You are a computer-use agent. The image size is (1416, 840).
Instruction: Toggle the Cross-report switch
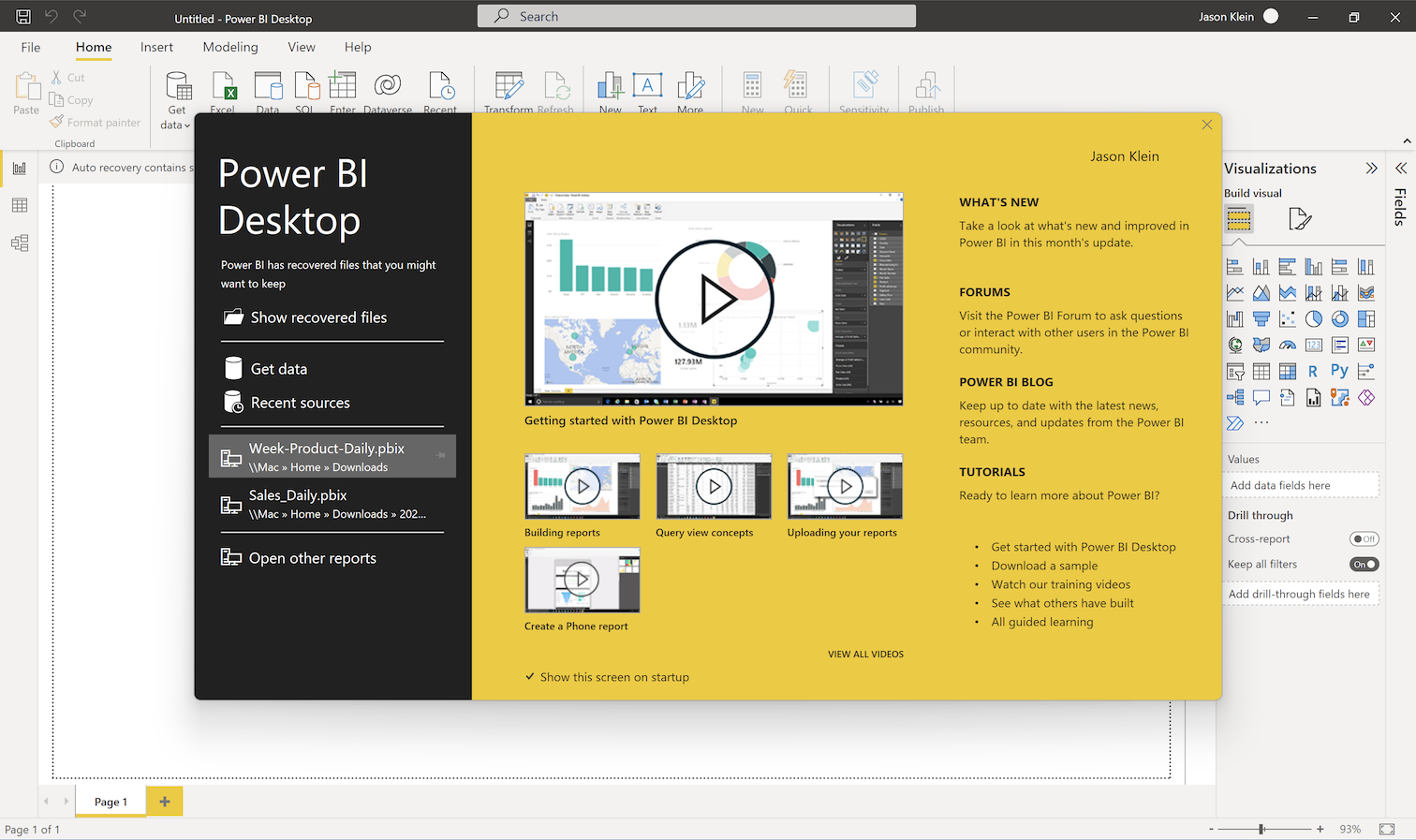coord(1364,539)
